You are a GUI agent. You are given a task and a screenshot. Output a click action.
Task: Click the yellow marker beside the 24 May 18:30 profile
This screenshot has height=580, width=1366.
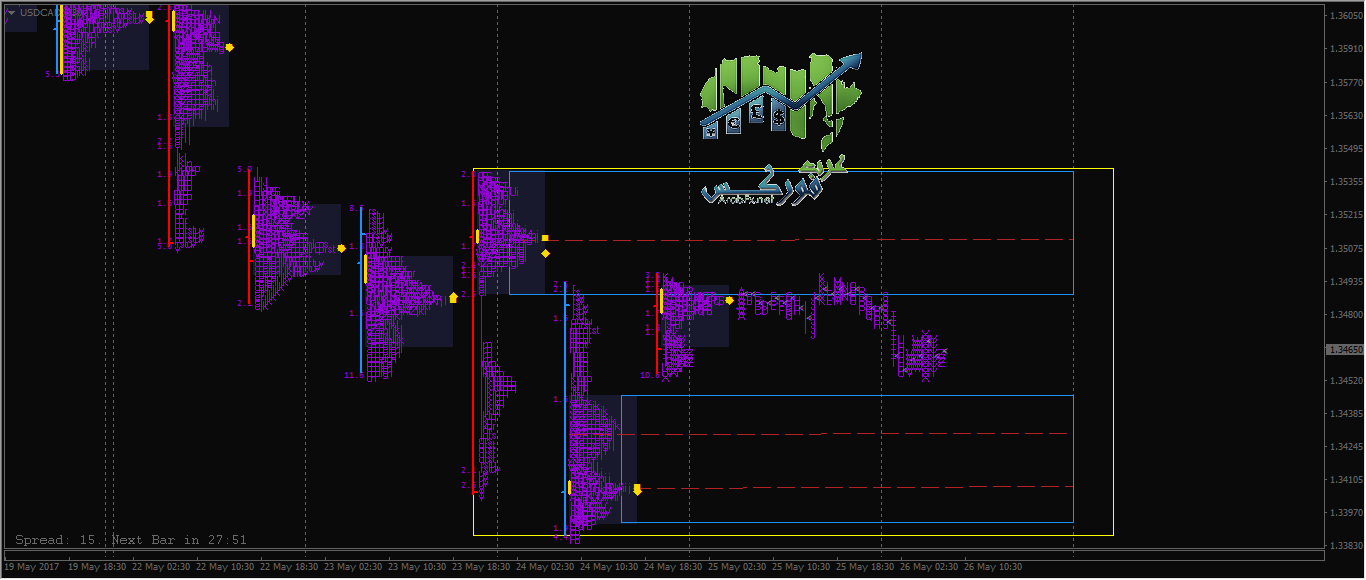(729, 300)
